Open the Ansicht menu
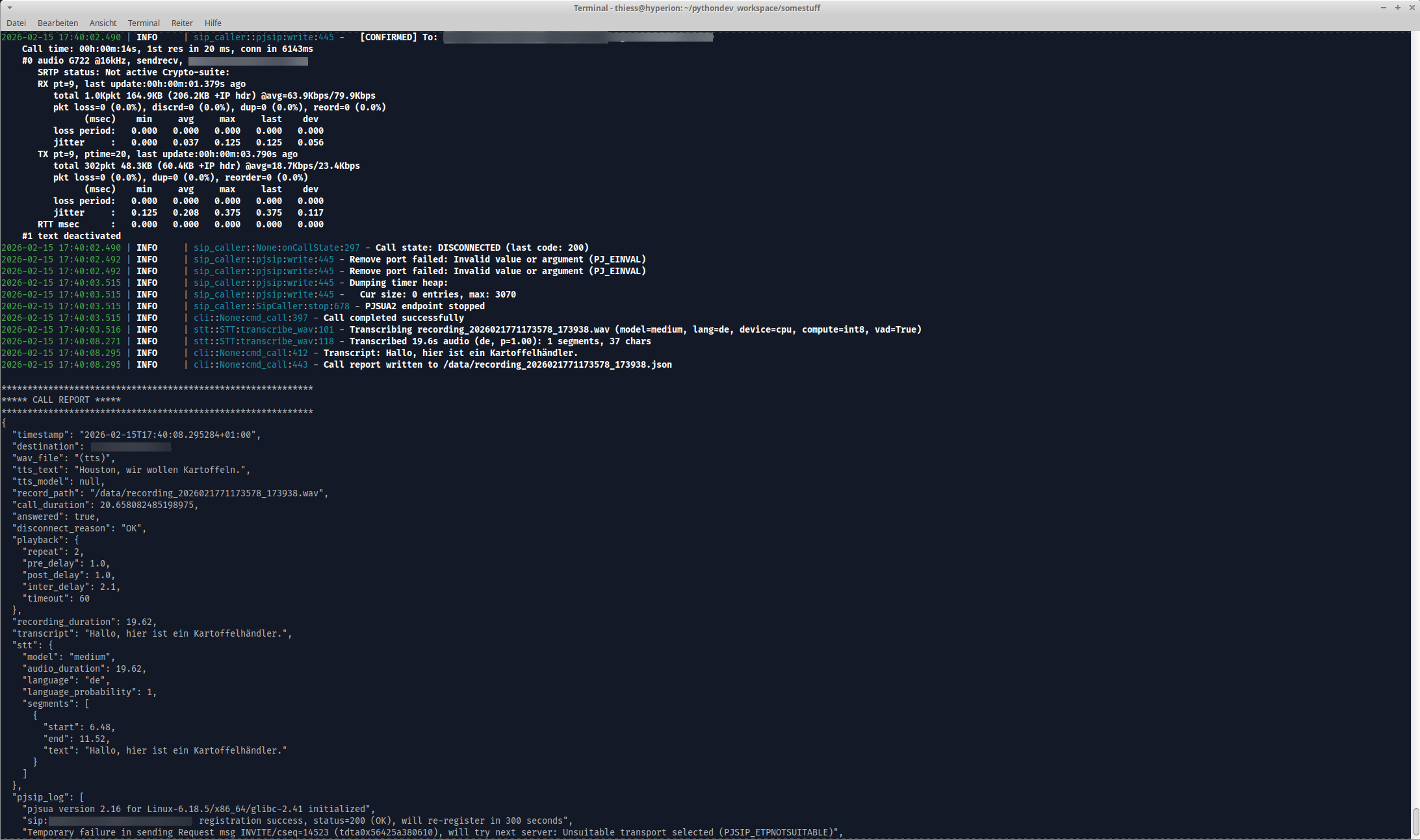 coord(103,23)
